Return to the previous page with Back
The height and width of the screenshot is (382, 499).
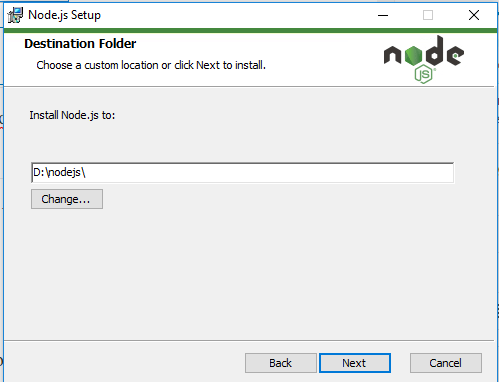click(x=281, y=363)
